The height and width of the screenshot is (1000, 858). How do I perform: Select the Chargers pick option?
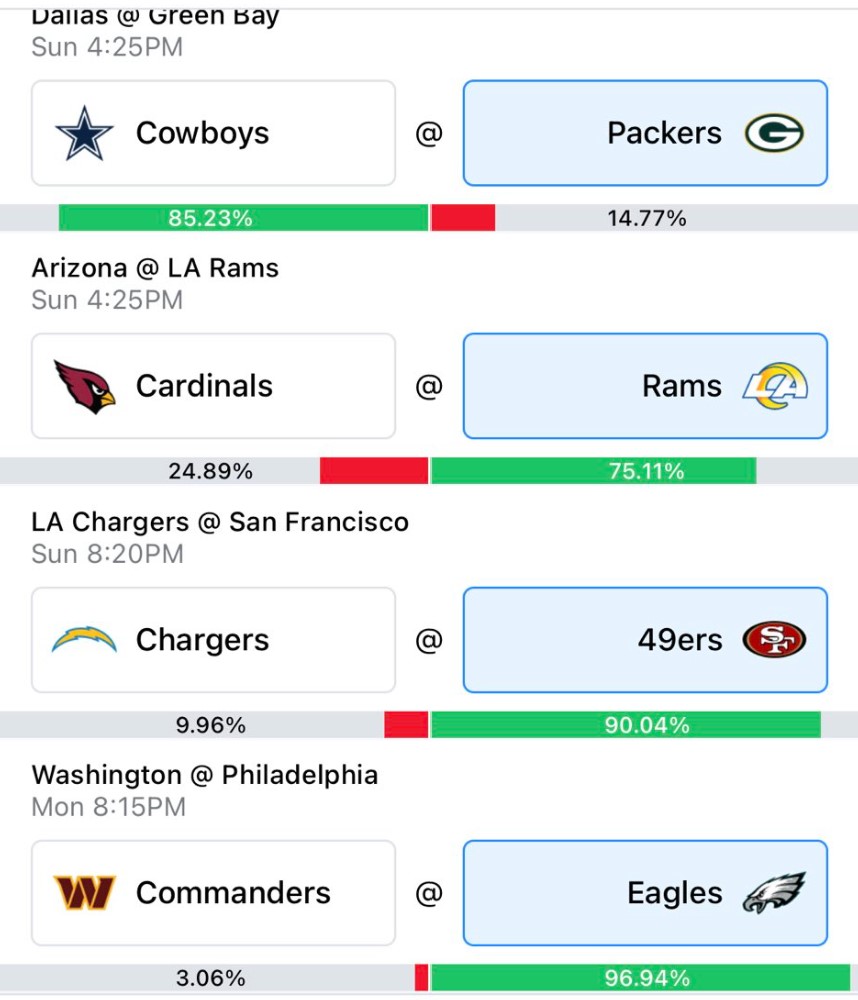213,640
